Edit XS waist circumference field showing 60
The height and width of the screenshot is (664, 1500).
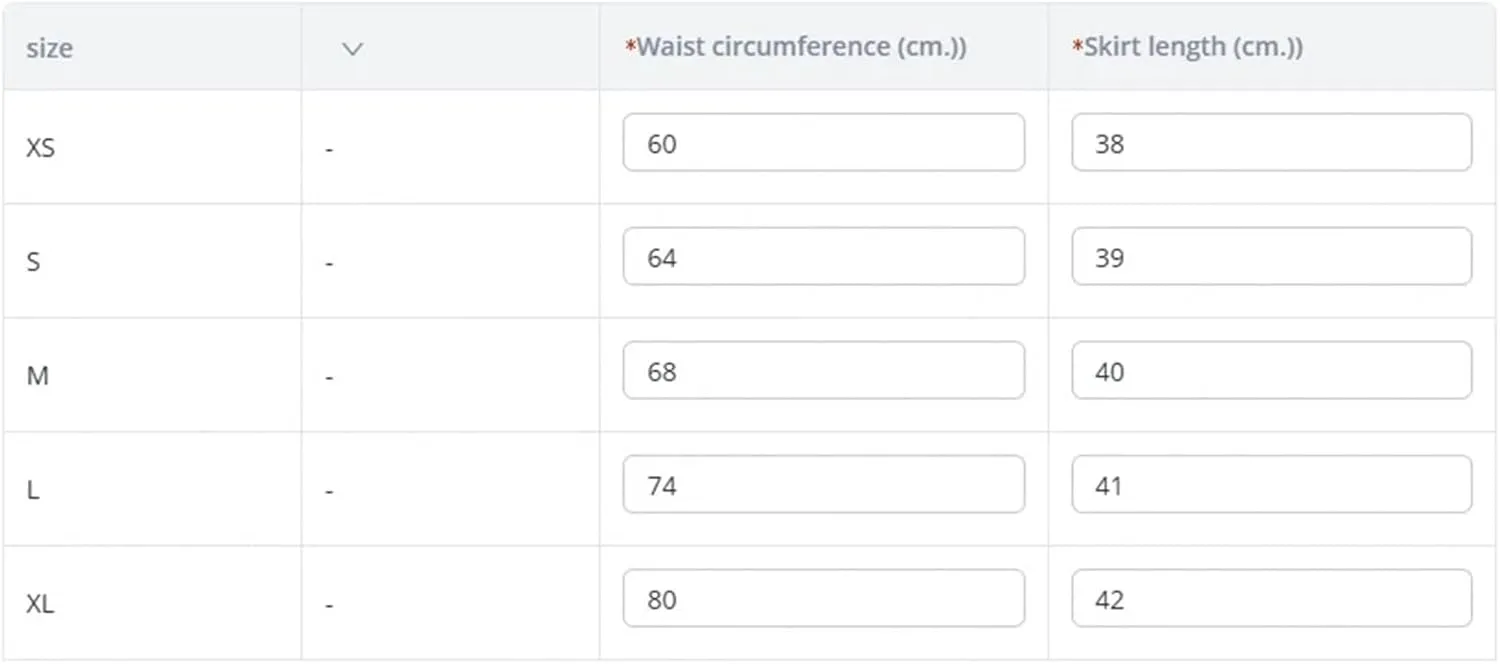tap(824, 143)
